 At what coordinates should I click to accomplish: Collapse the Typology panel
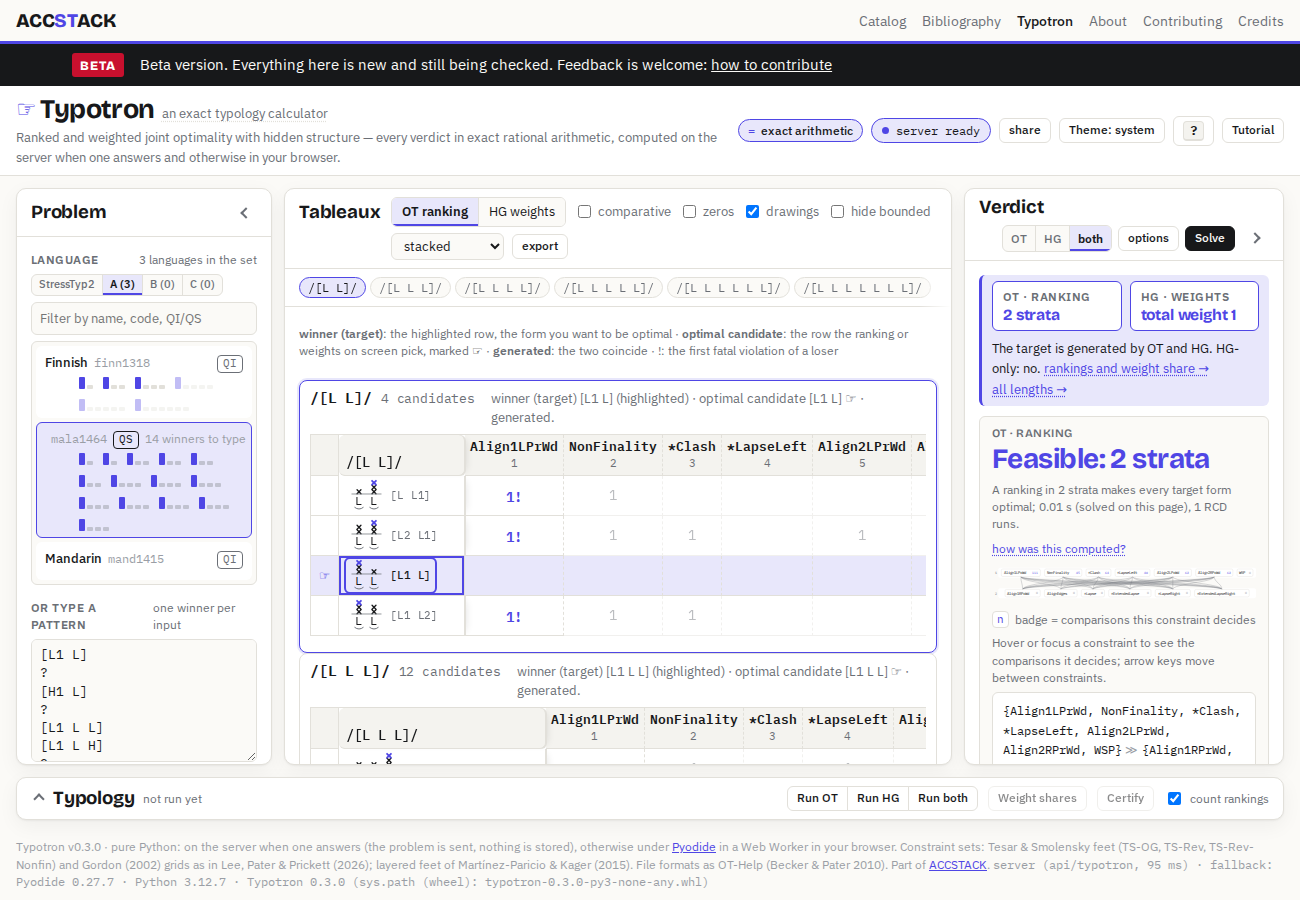point(39,797)
